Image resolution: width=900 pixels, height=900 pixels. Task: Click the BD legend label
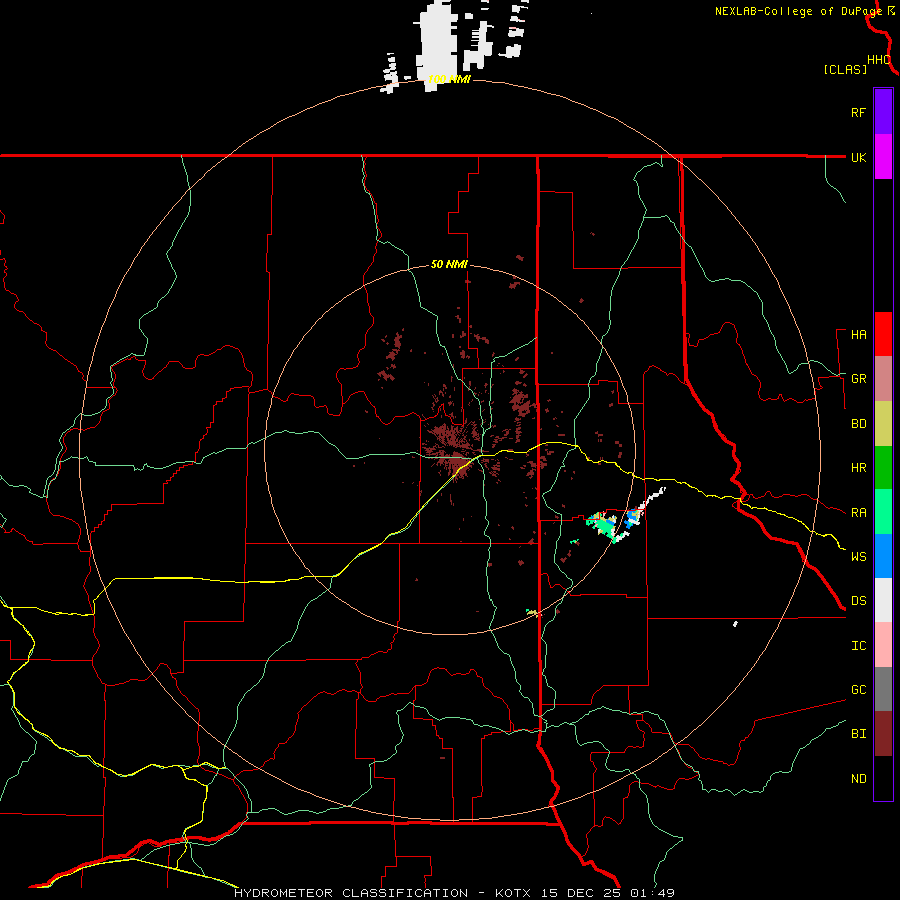point(858,424)
